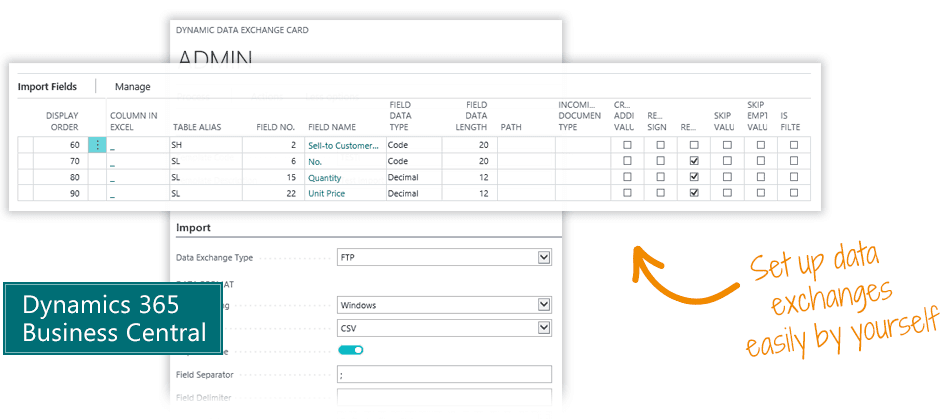The height and width of the screenshot is (419, 950).
Task: Click the Table Alias column header
Action: [197, 127]
